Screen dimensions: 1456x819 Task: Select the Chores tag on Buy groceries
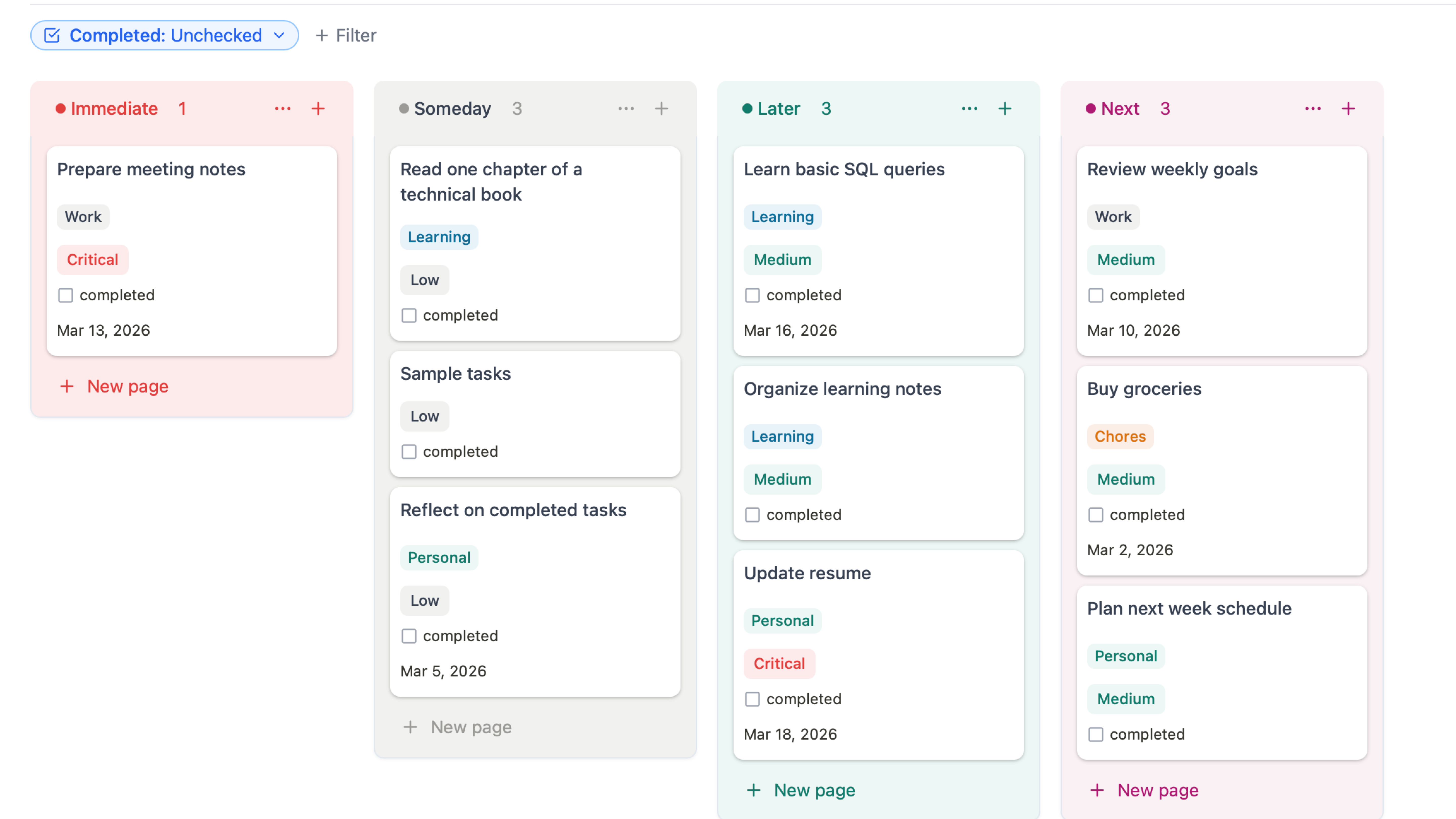click(x=1120, y=436)
